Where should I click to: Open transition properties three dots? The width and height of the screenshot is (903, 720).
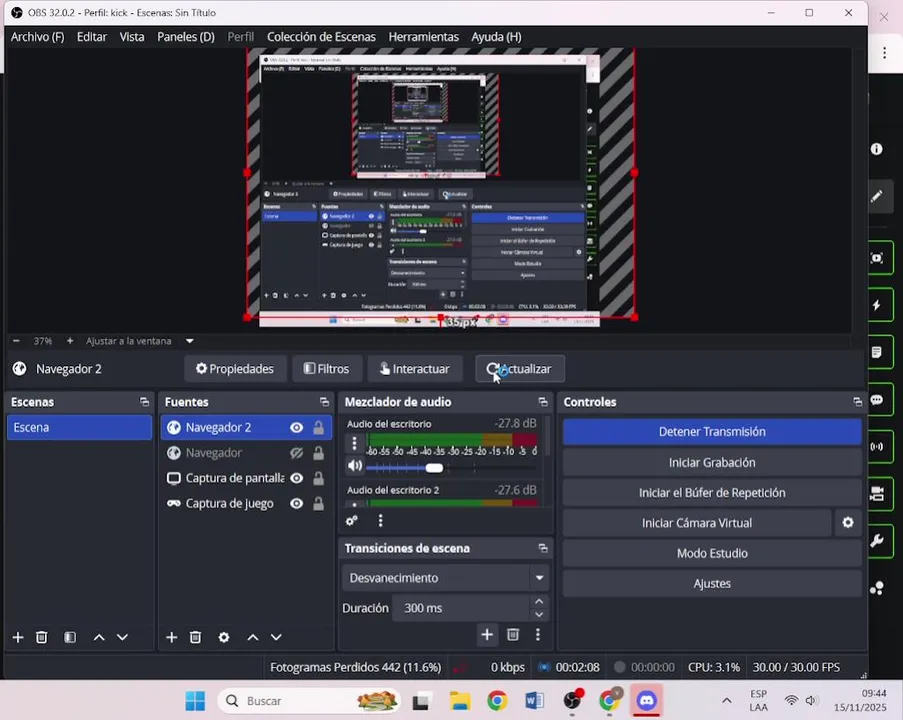538,634
